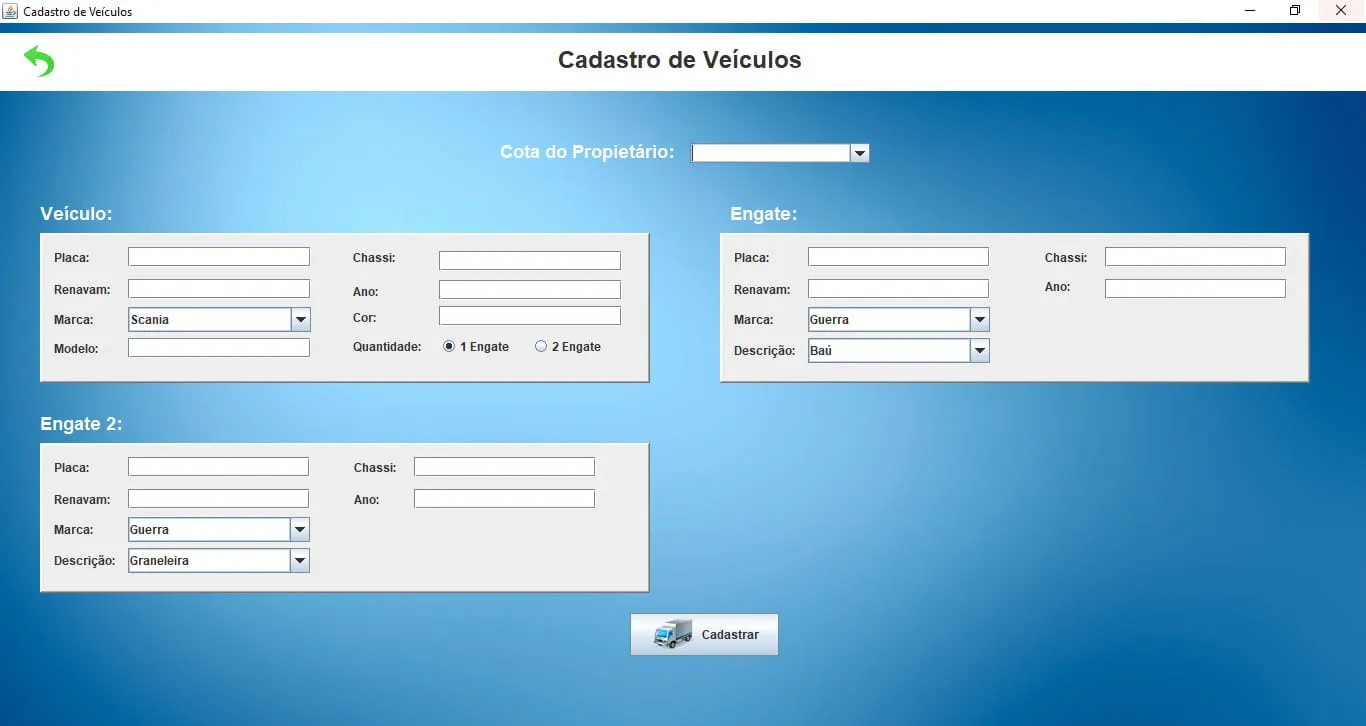Maximize the window using restore button
The width and height of the screenshot is (1366, 726).
point(1295,11)
